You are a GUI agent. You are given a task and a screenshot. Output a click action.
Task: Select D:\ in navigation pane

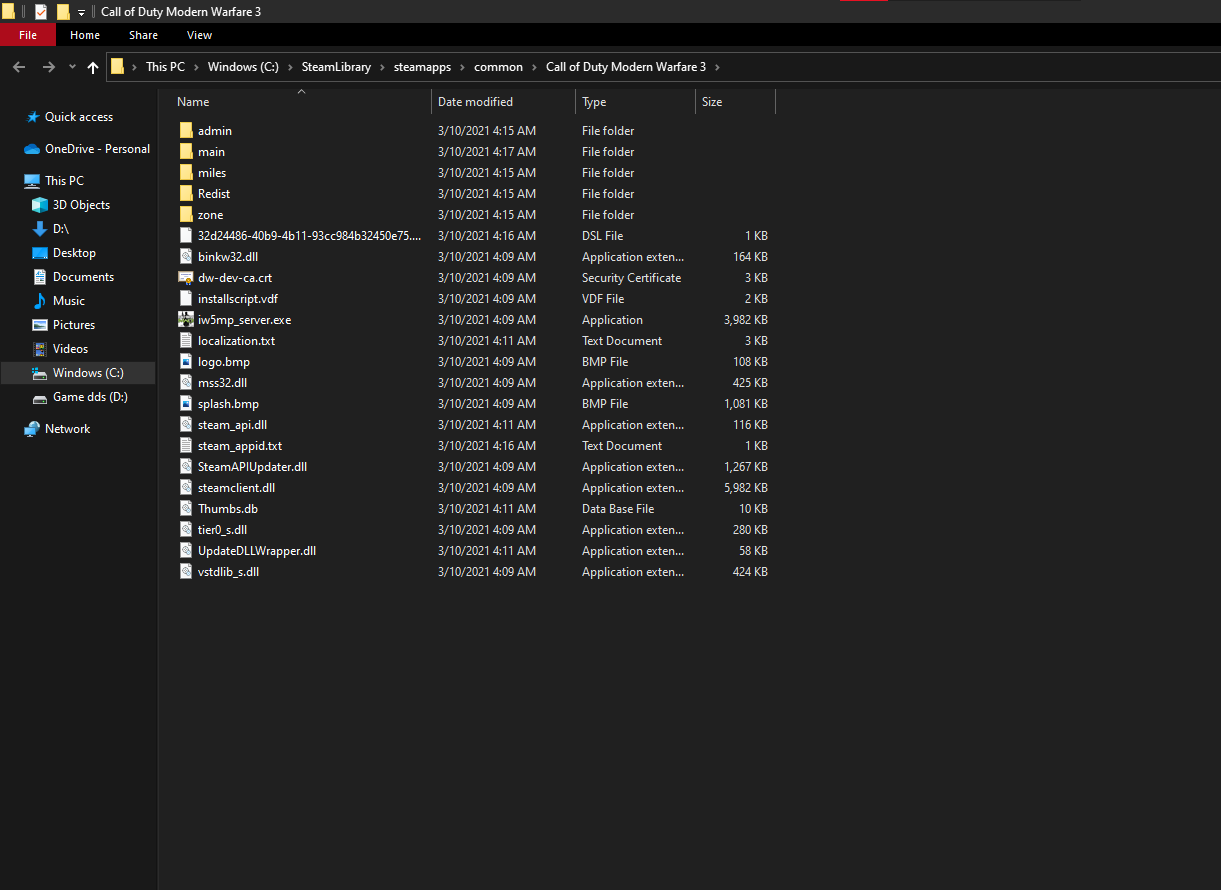click(61, 229)
